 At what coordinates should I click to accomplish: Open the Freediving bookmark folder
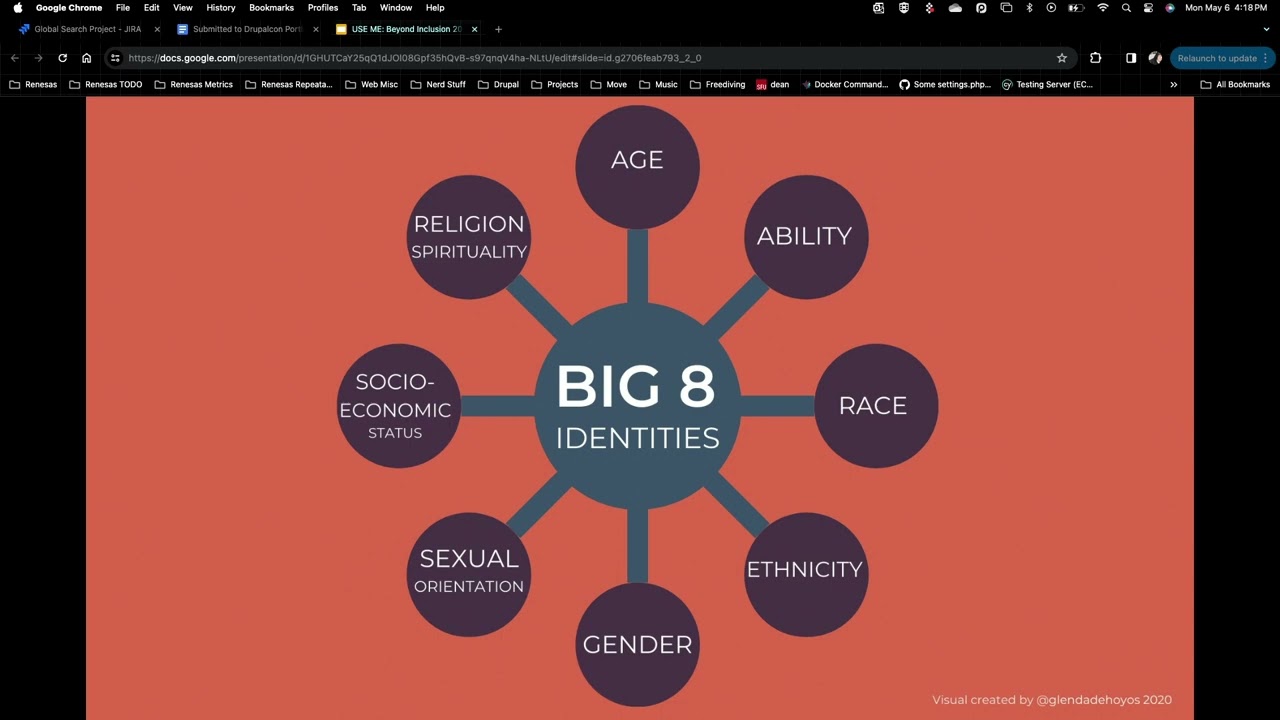[x=717, y=85]
